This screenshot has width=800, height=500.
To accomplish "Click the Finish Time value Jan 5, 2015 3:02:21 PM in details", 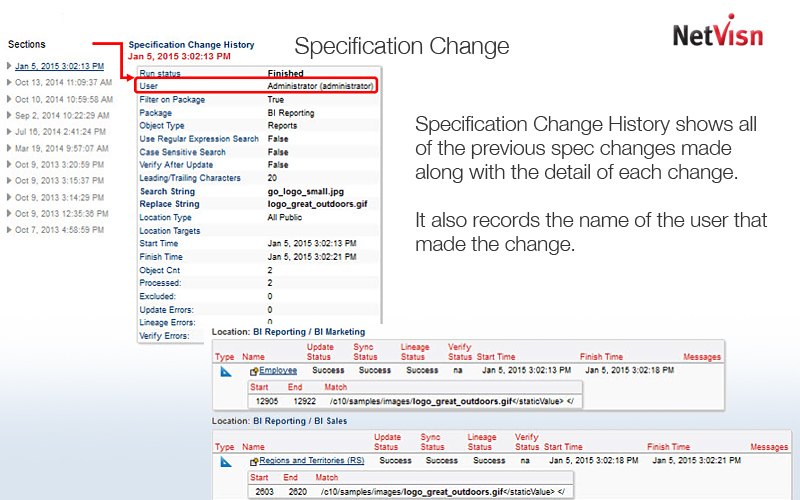I will click(312, 257).
